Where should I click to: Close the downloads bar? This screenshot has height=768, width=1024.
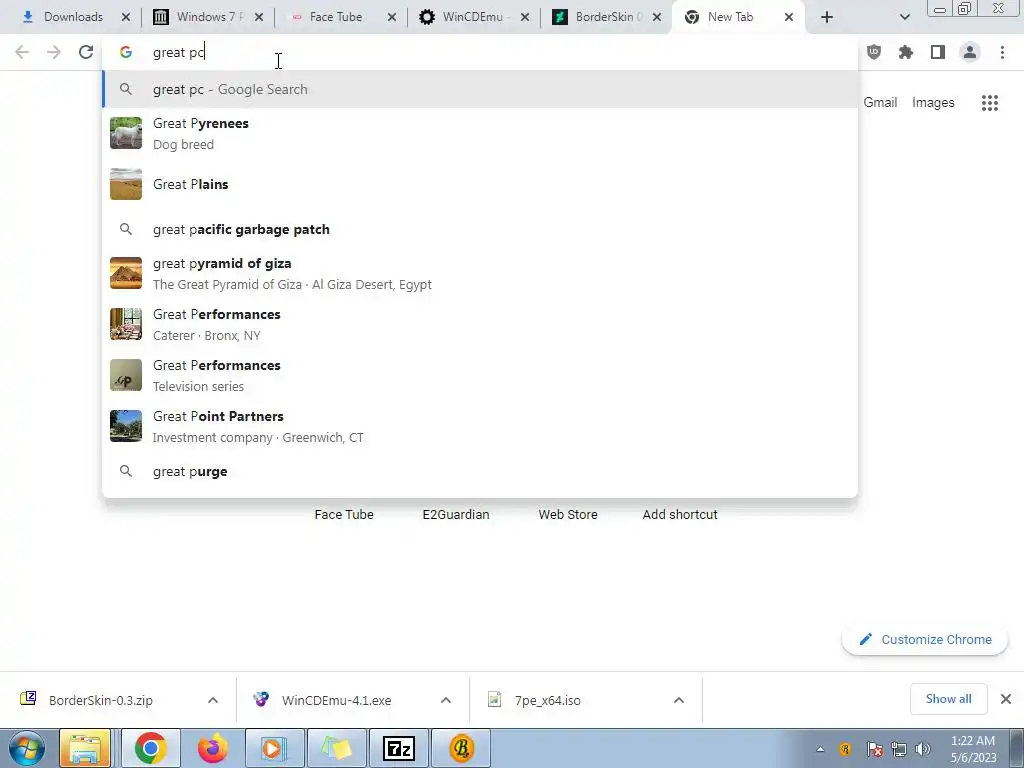coord(1006,699)
